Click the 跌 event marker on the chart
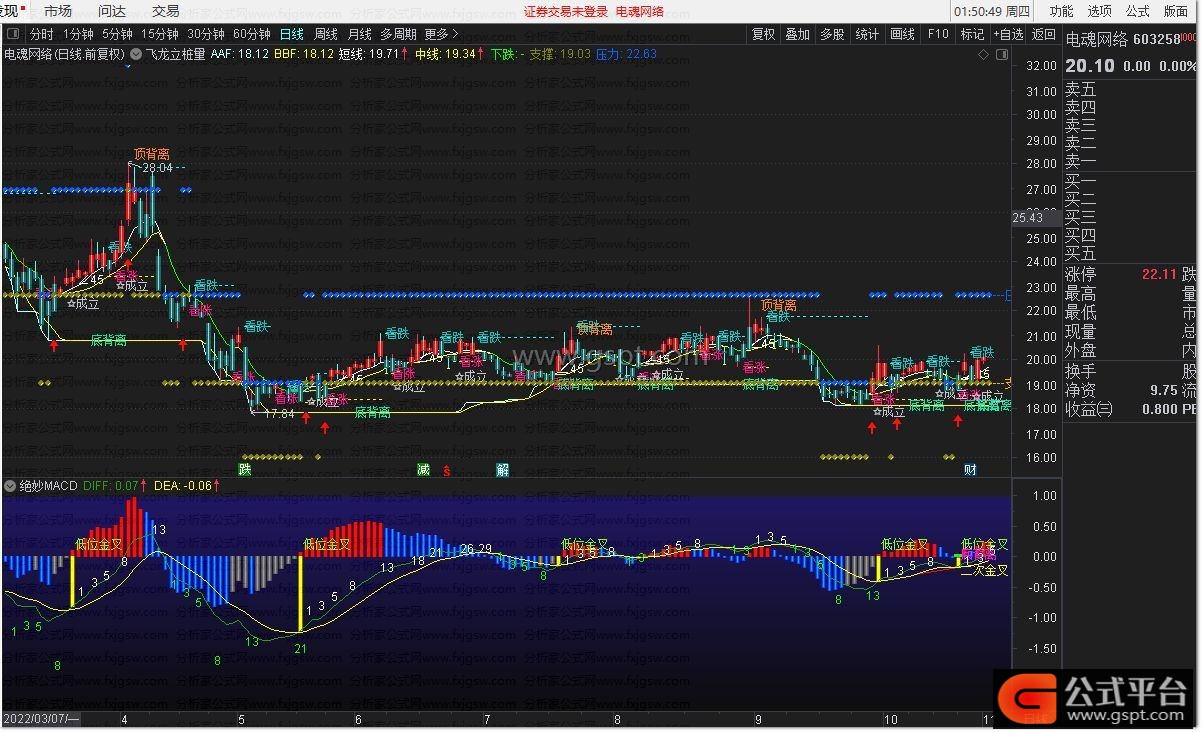This screenshot has width=1203, height=732. [x=244, y=469]
